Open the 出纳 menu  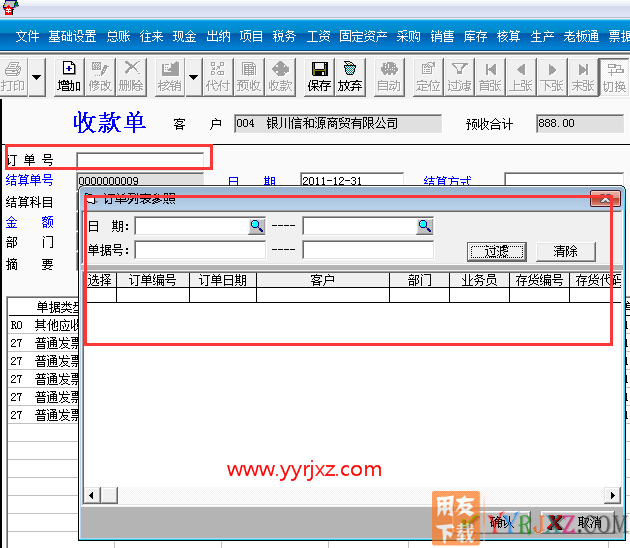[218, 36]
